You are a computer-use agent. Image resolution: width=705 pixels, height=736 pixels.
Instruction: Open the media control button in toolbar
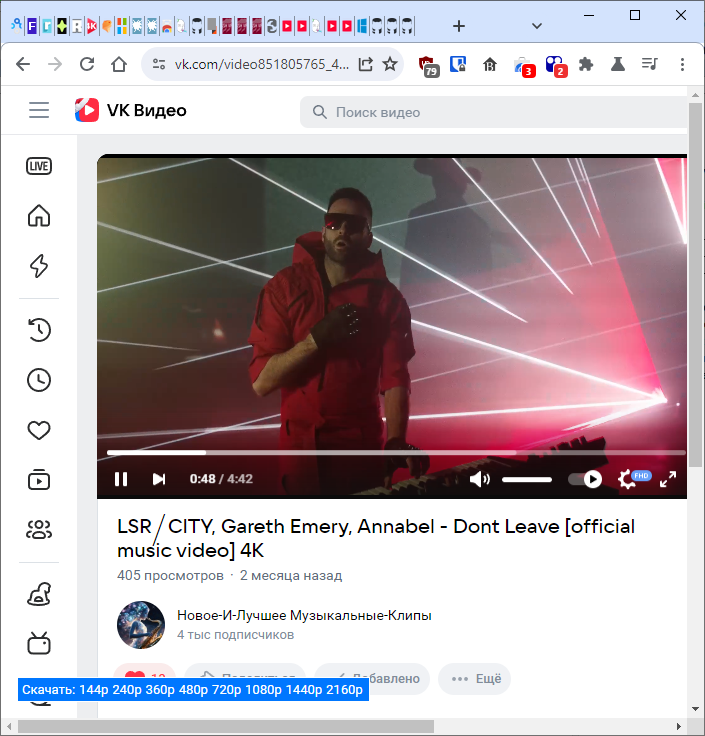[650, 64]
